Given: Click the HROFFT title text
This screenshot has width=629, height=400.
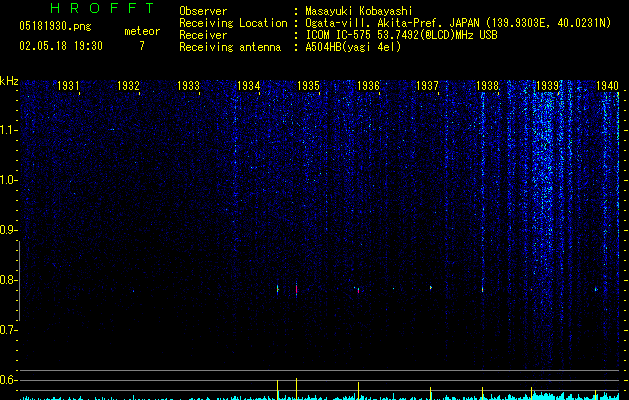Looking at the screenshot, I should click(102, 8).
